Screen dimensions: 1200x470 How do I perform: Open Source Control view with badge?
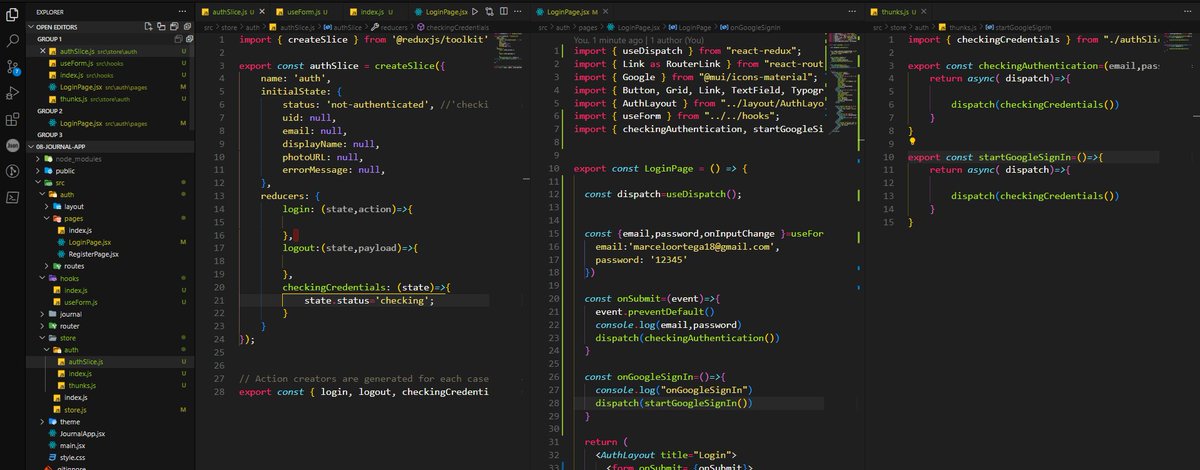(13, 68)
